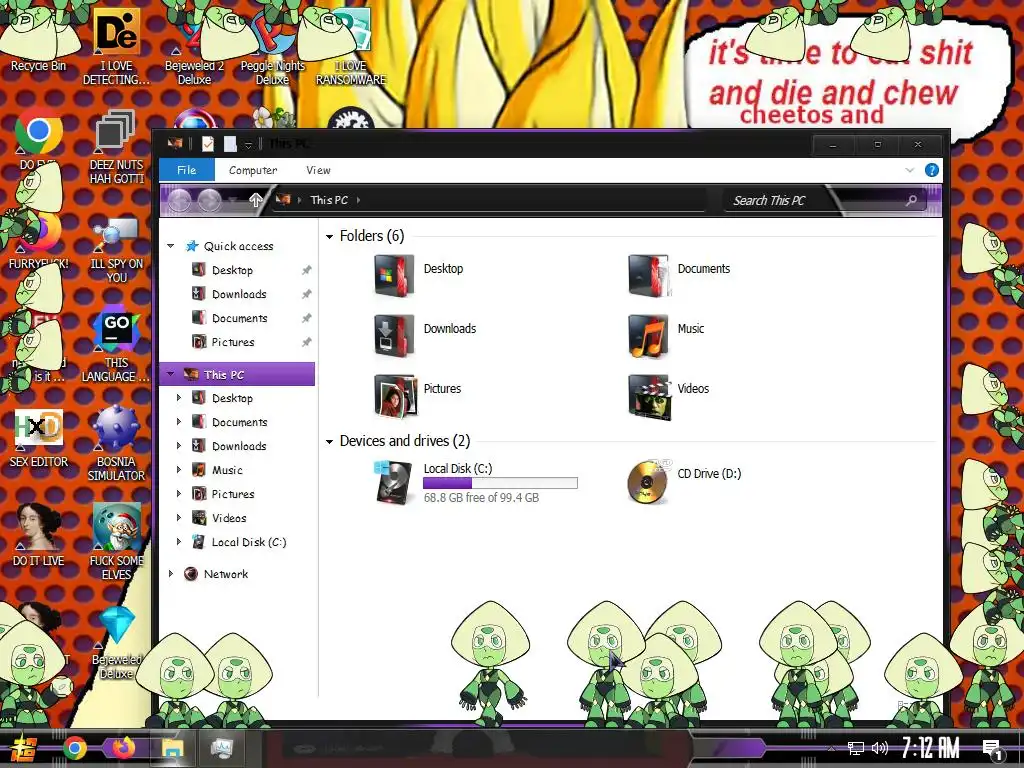This screenshot has height=768, width=1024.
Task: Open Local Disk (C:) drive
Action: pos(394,482)
